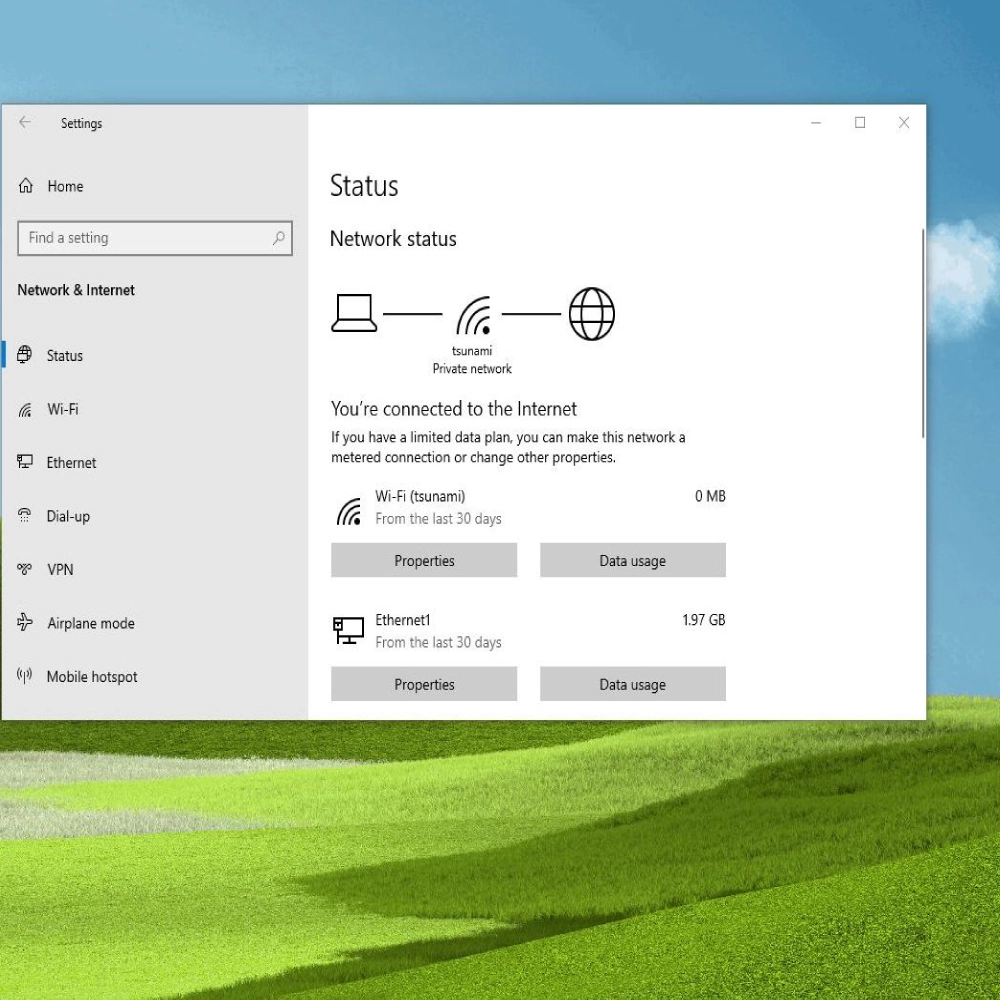Click the globe Internet icon in network diagram
The width and height of the screenshot is (1000, 1000).
(591, 314)
